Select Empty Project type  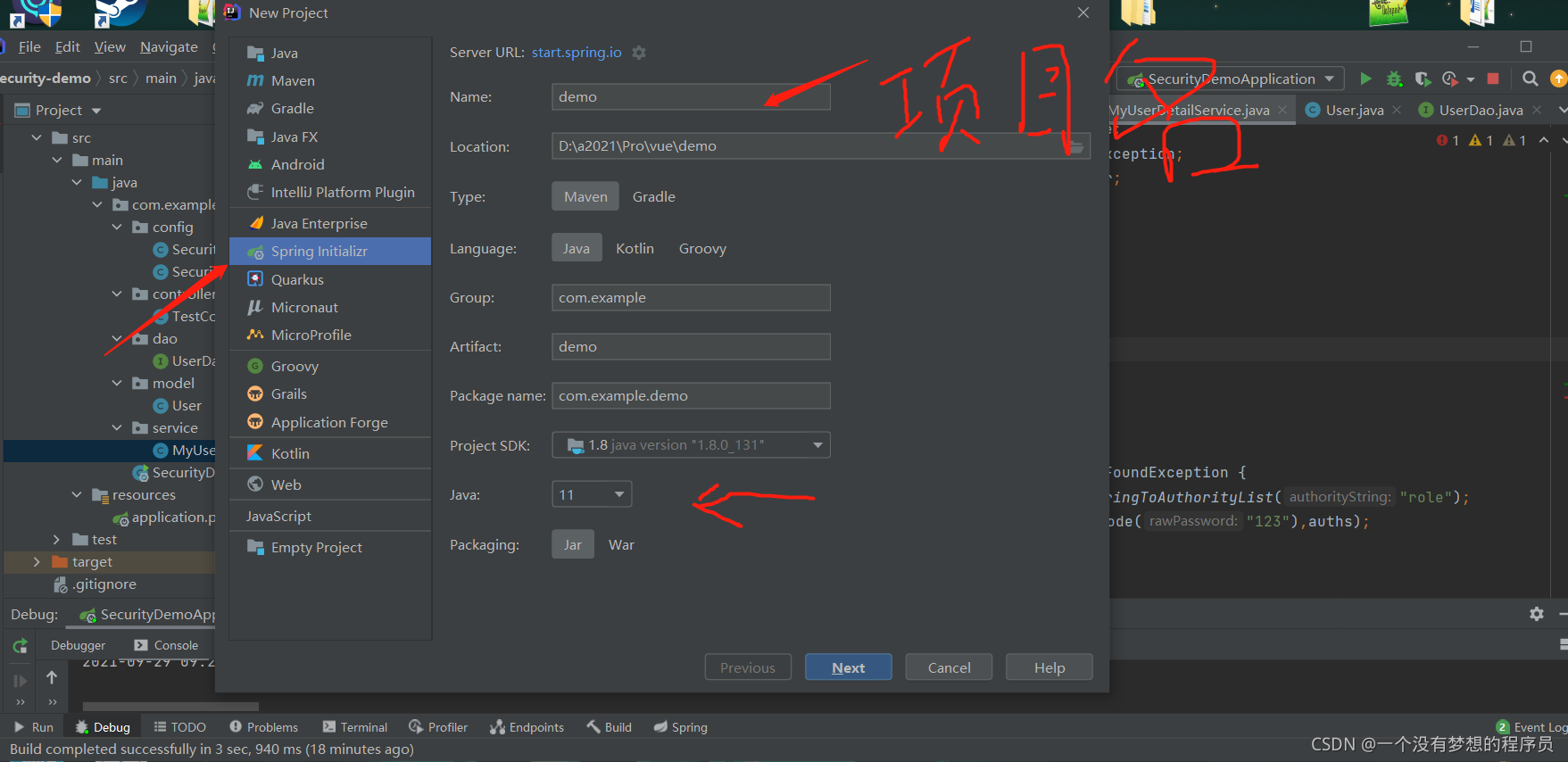(x=330, y=547)
